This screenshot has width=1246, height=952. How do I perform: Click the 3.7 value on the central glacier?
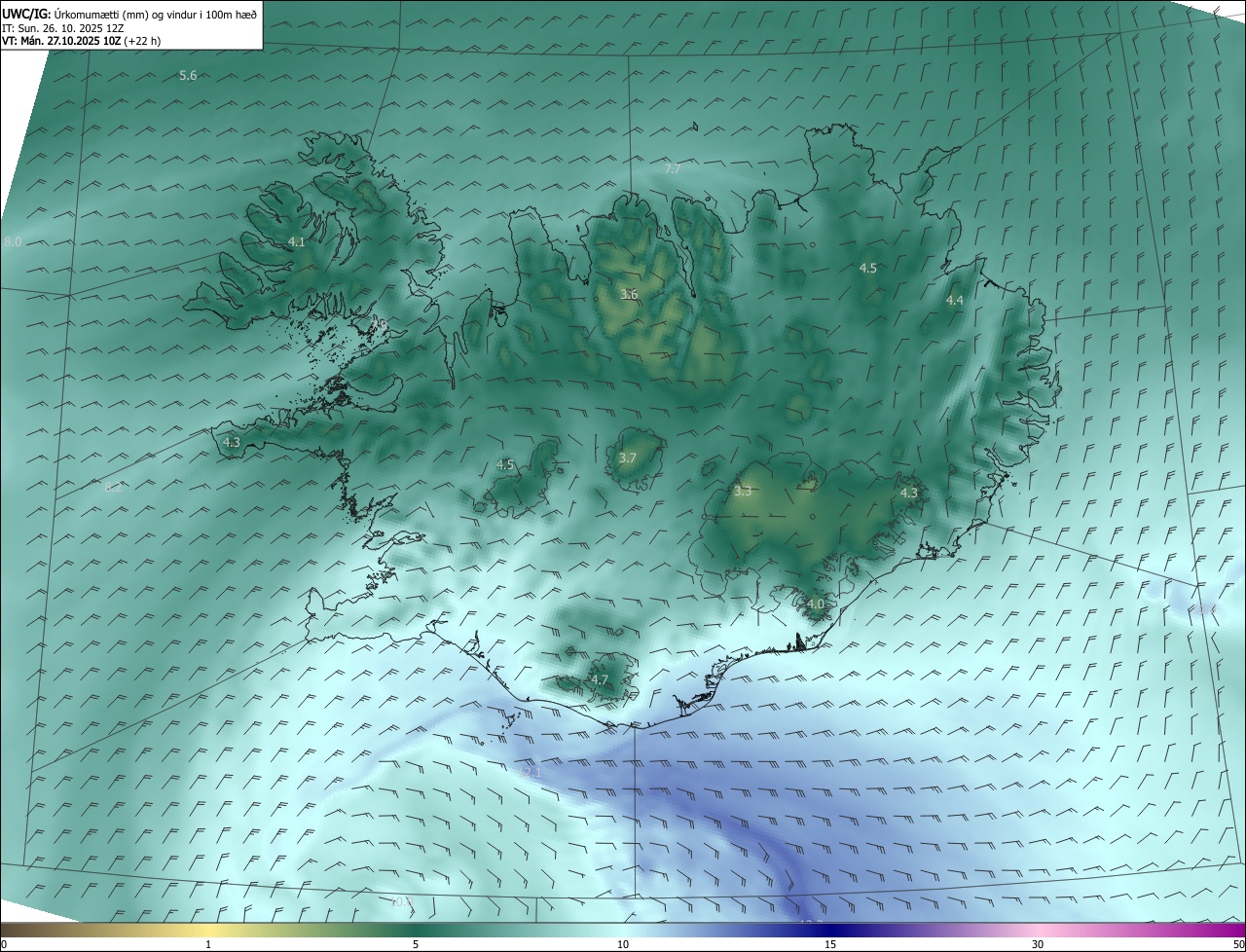coord(628,458)
